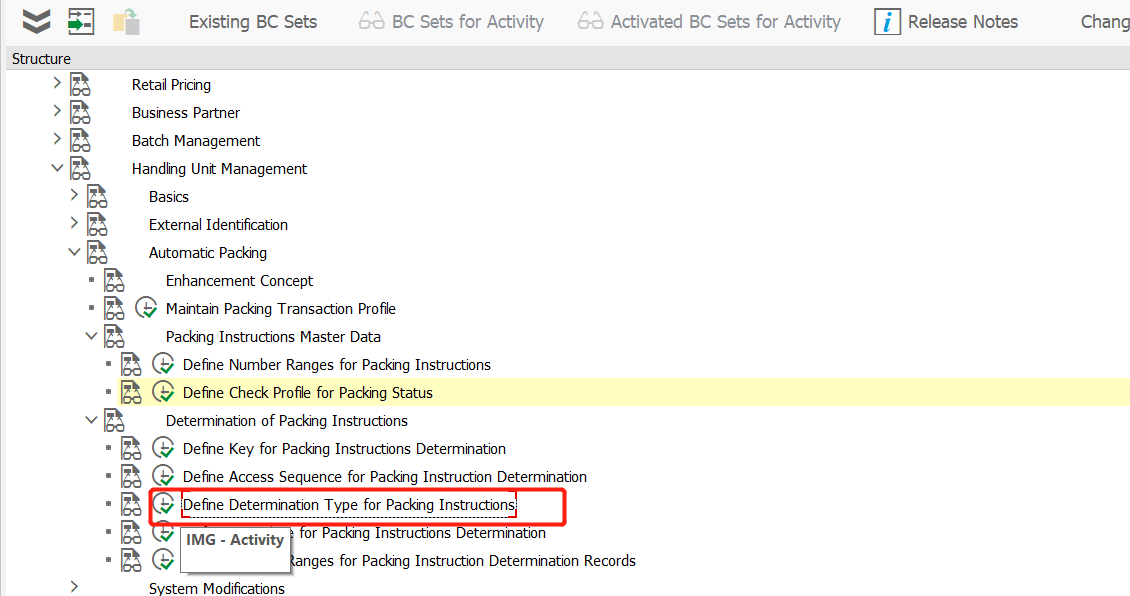The height and width of the screenshot is (596, 1130).
Task: Collapse the Handling Unit Management node
Action: tap(57, 168)
